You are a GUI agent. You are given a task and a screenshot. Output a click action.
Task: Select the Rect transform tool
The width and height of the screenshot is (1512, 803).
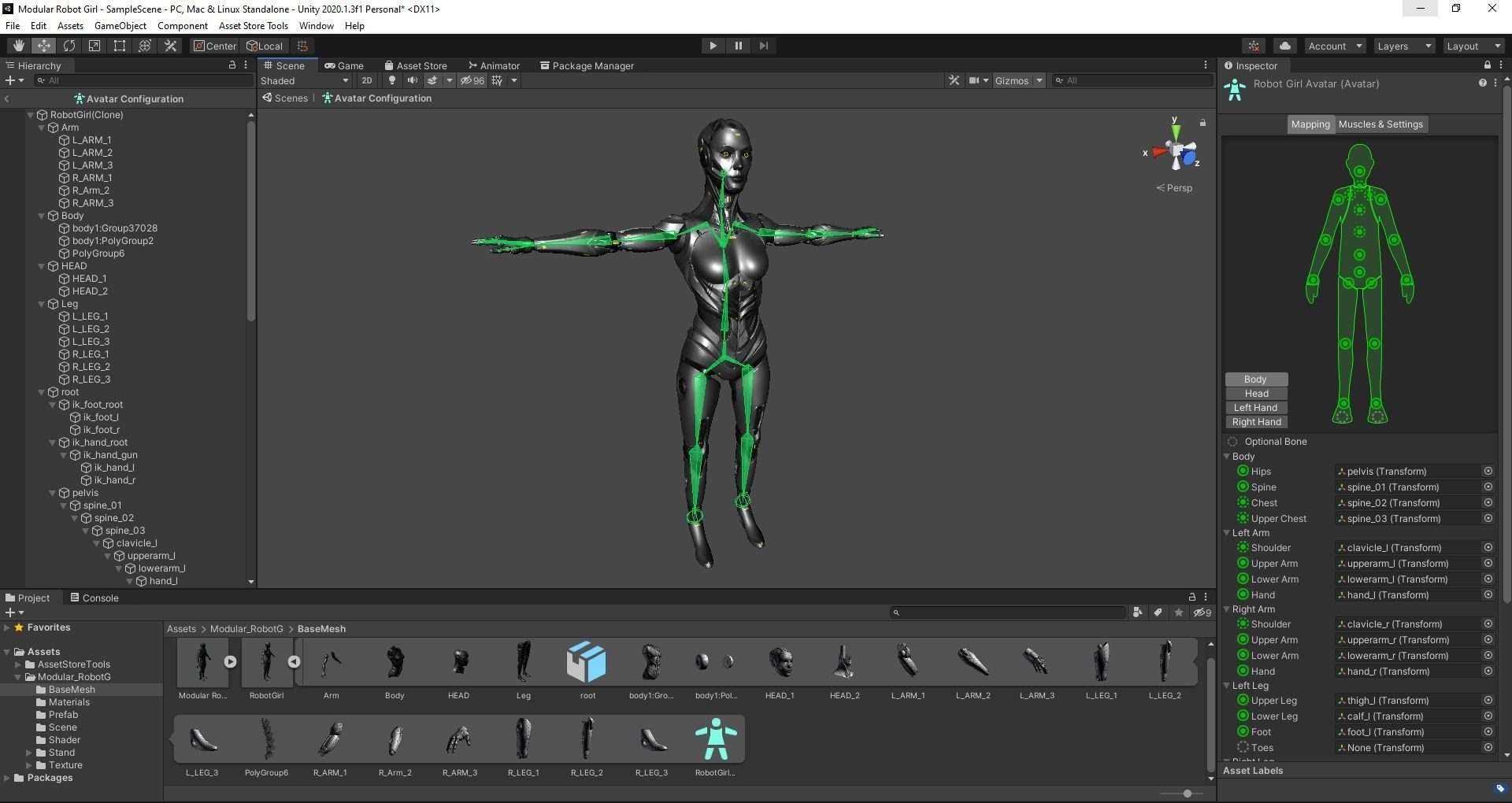120,46
